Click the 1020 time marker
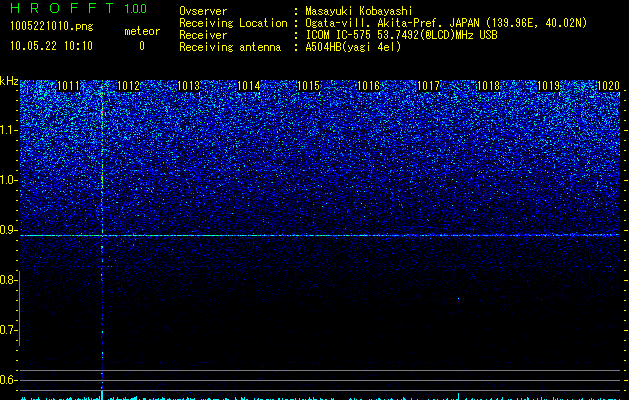This screenshot has height=400, width=629. click(609, 86)
